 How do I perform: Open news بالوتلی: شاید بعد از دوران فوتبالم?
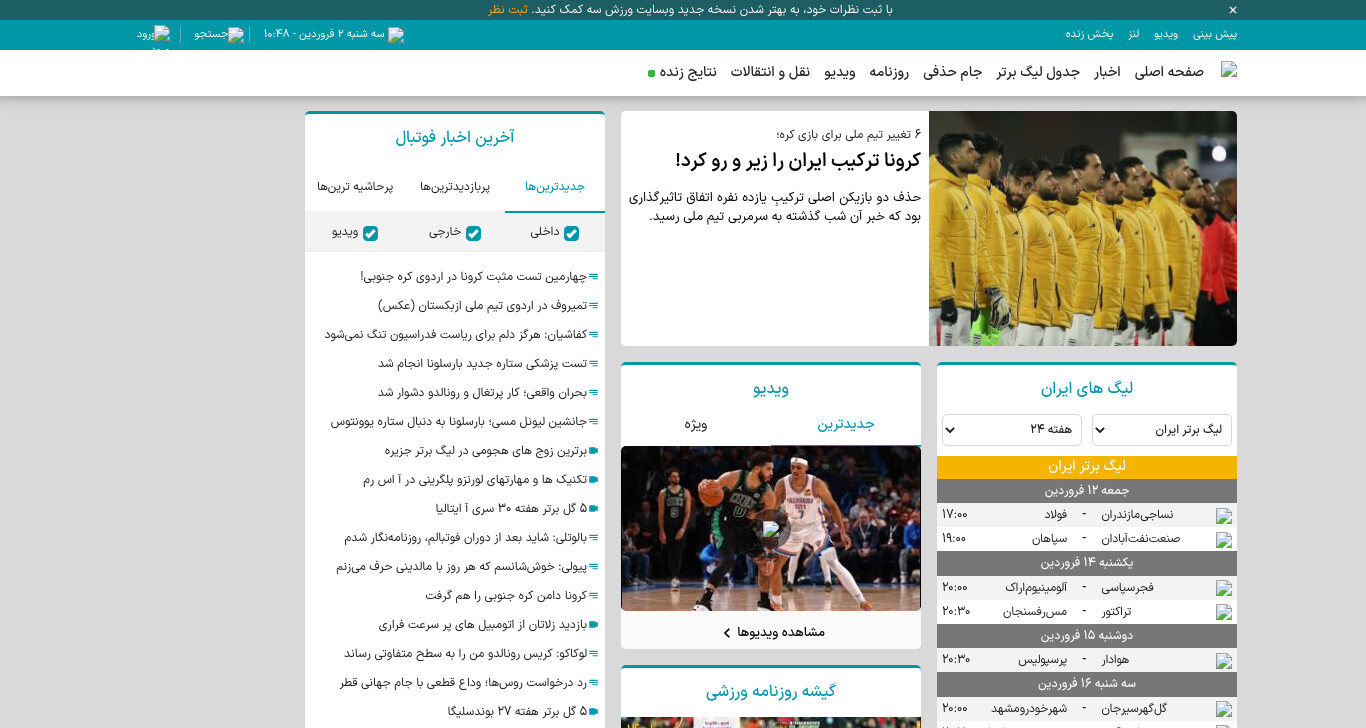466,538
